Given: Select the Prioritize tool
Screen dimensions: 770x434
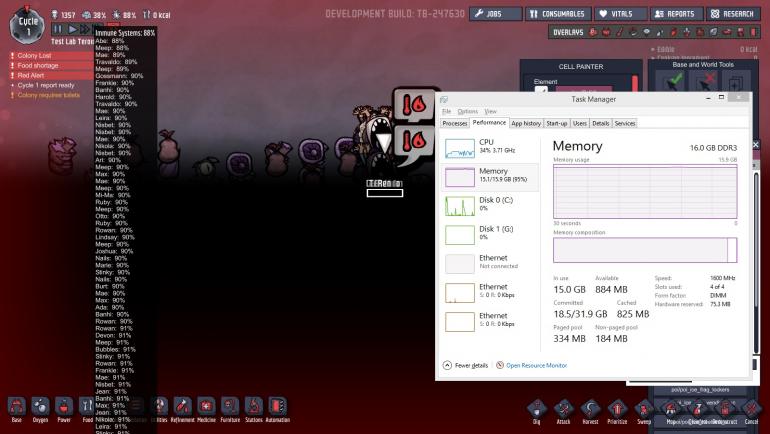Looking at the screenshot, I should pyautogui.click(x=617, y=411).
